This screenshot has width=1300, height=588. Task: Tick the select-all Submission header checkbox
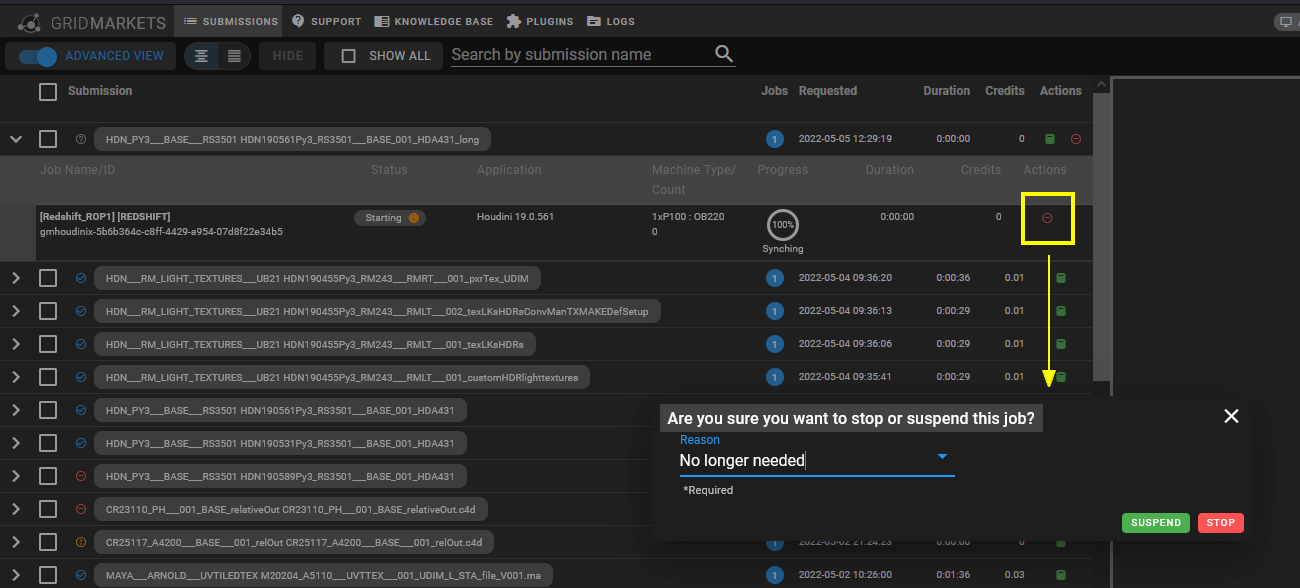tap(48, 92)
